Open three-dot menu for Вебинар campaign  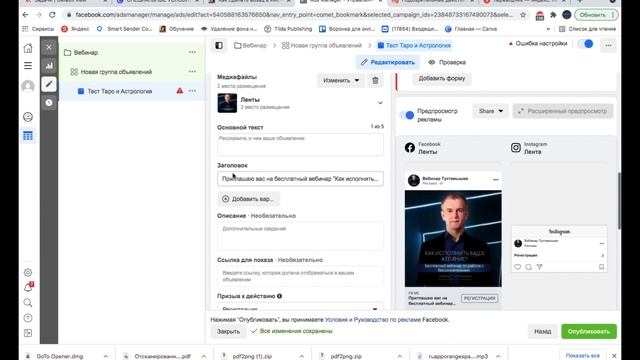click(x=192, y=52)
